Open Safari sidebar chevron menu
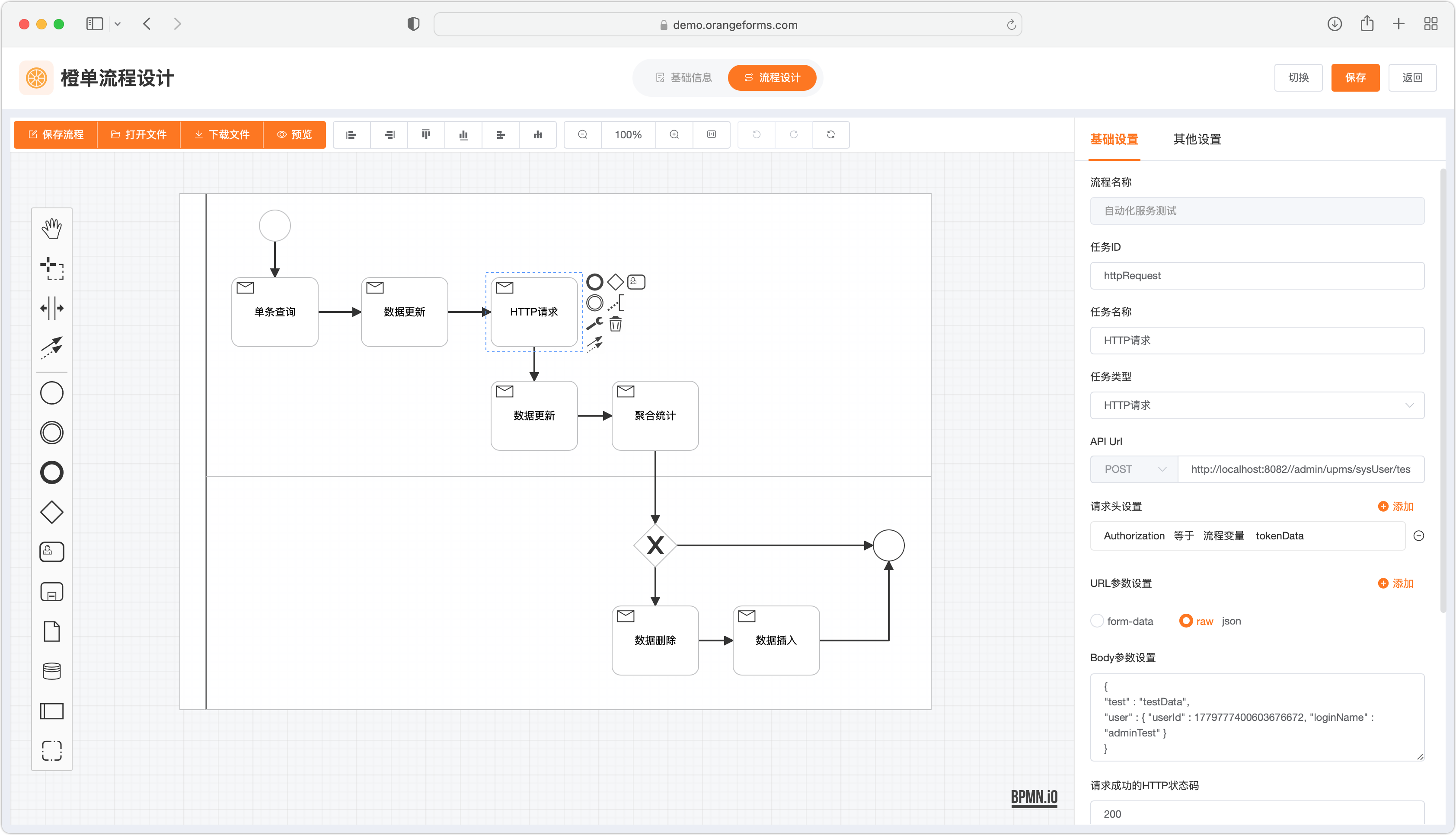 pyautogui.click(x=118, y=24)
